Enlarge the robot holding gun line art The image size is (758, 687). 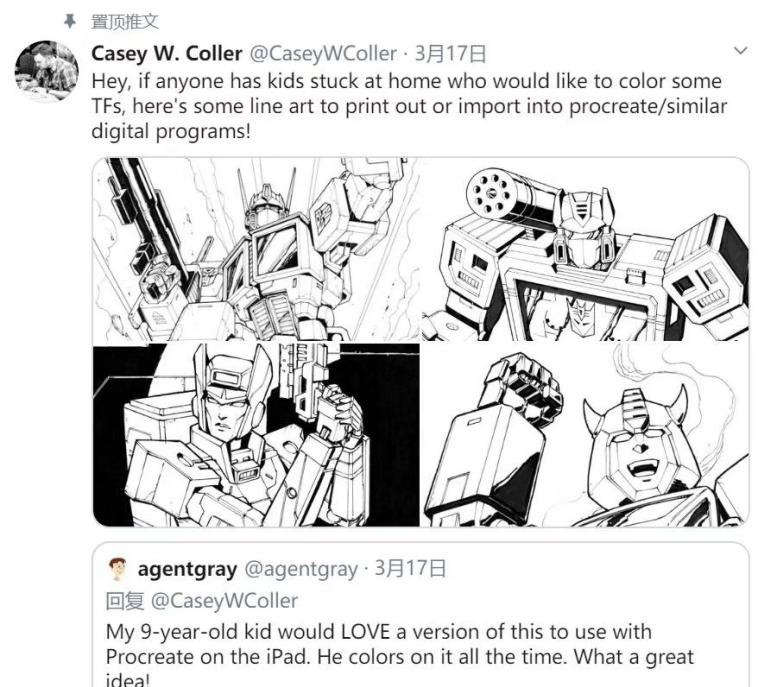click(x=256, y=434)
